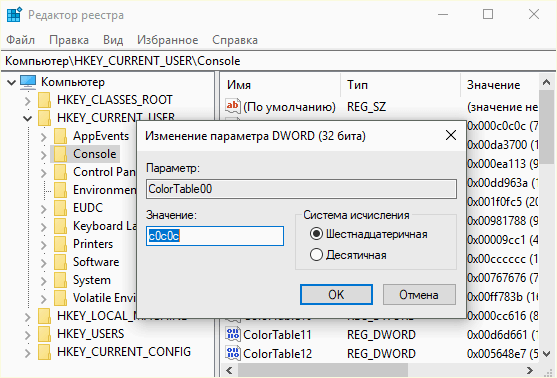Viewport: 557px width, 378px height.
Task: Click the DWORD icon beside ColorTable11
Action: click(233, 334)
